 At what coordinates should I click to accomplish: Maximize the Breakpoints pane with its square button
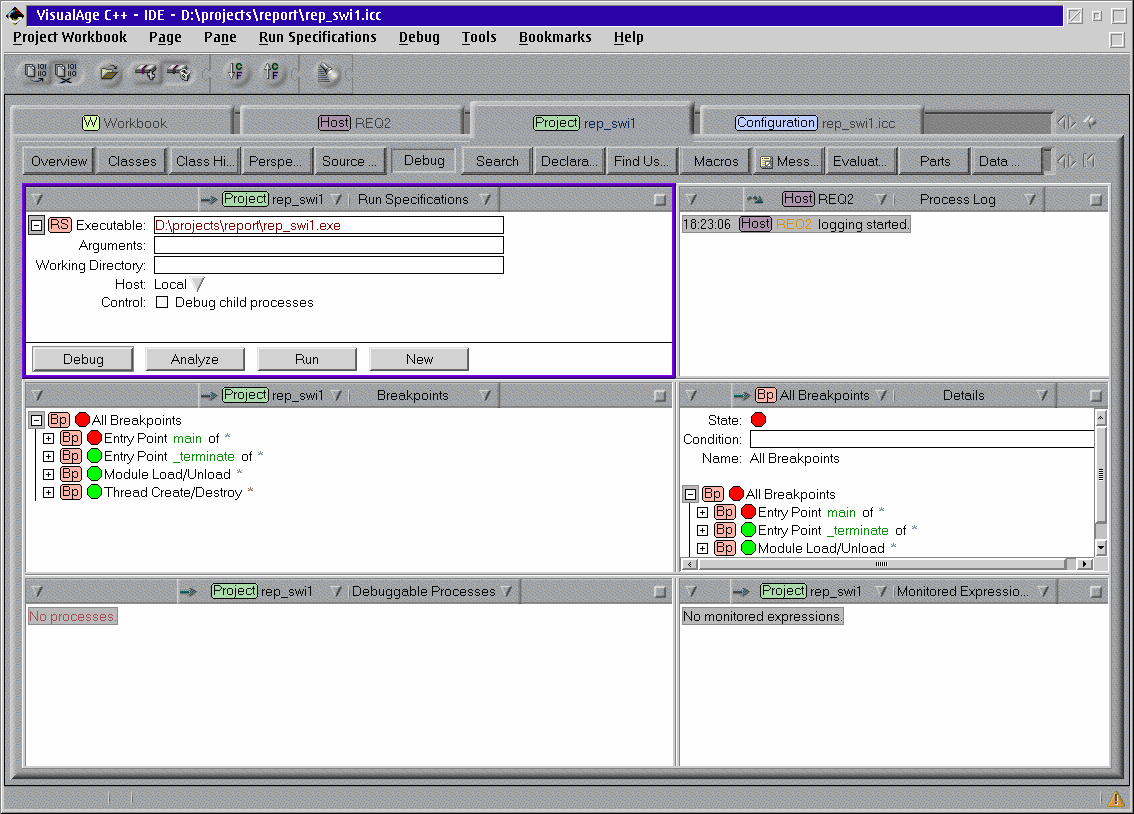tap(660, 395)
